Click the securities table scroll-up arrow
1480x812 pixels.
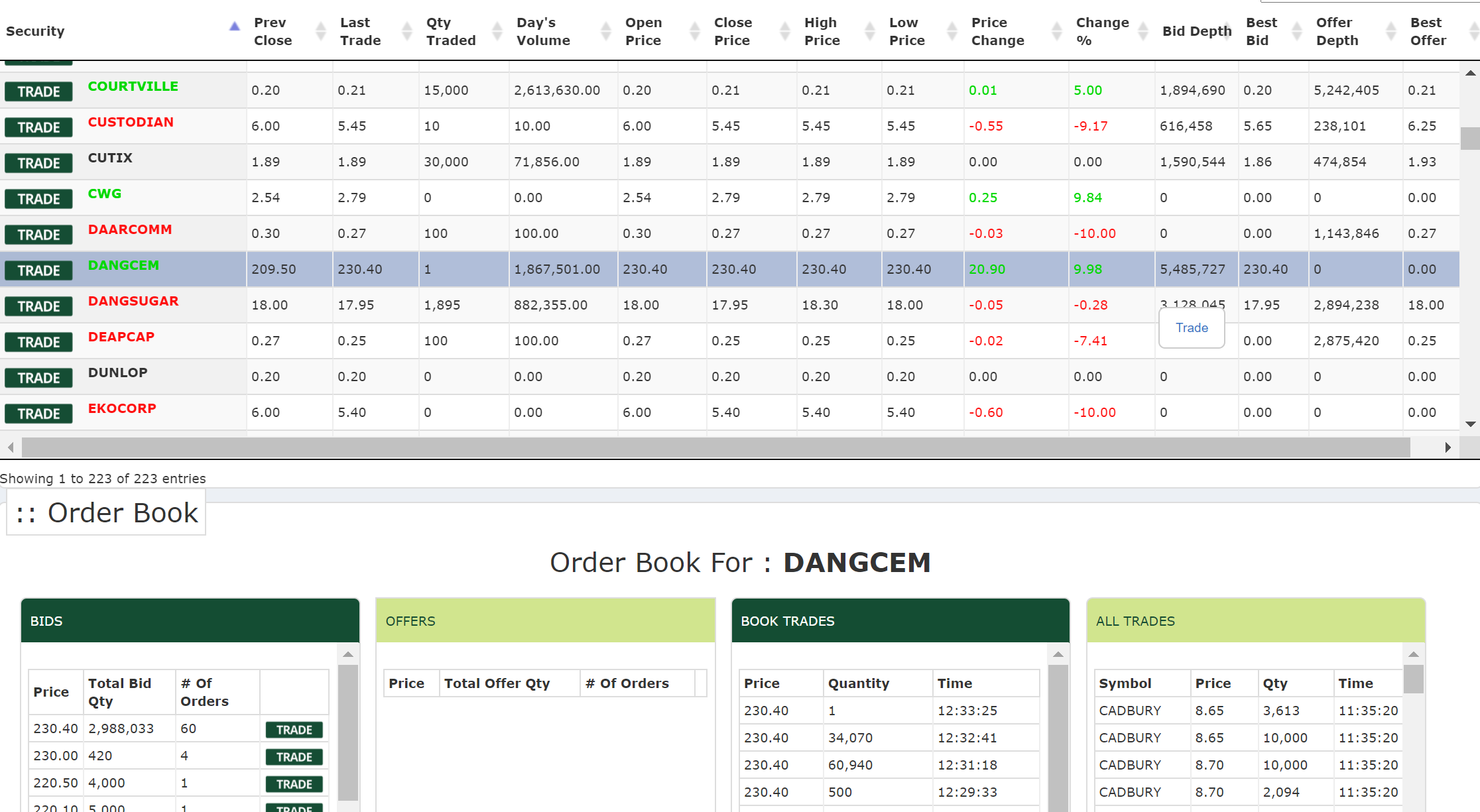pos(1470,73)
